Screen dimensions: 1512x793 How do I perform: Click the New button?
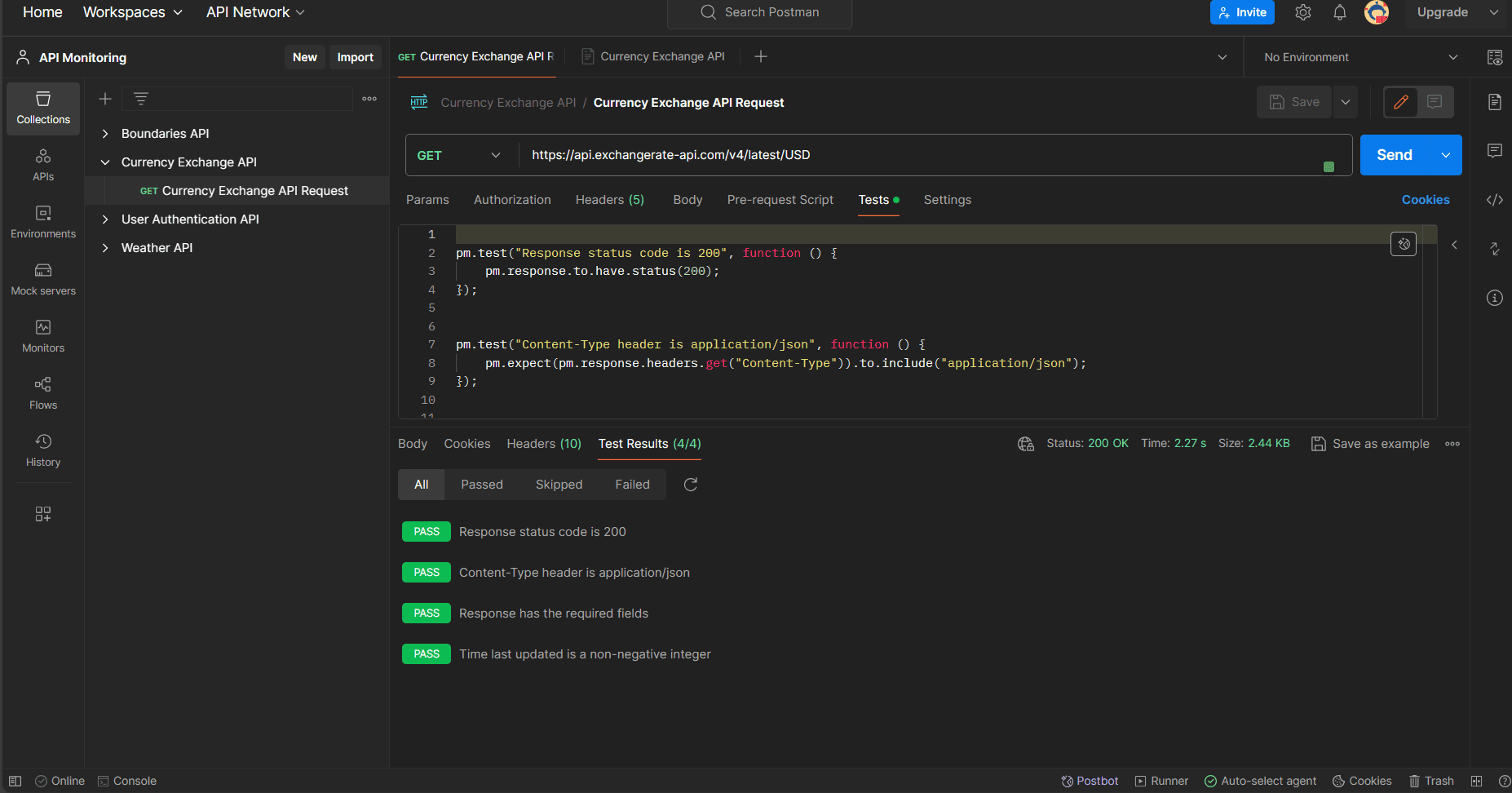click(305, 57)
